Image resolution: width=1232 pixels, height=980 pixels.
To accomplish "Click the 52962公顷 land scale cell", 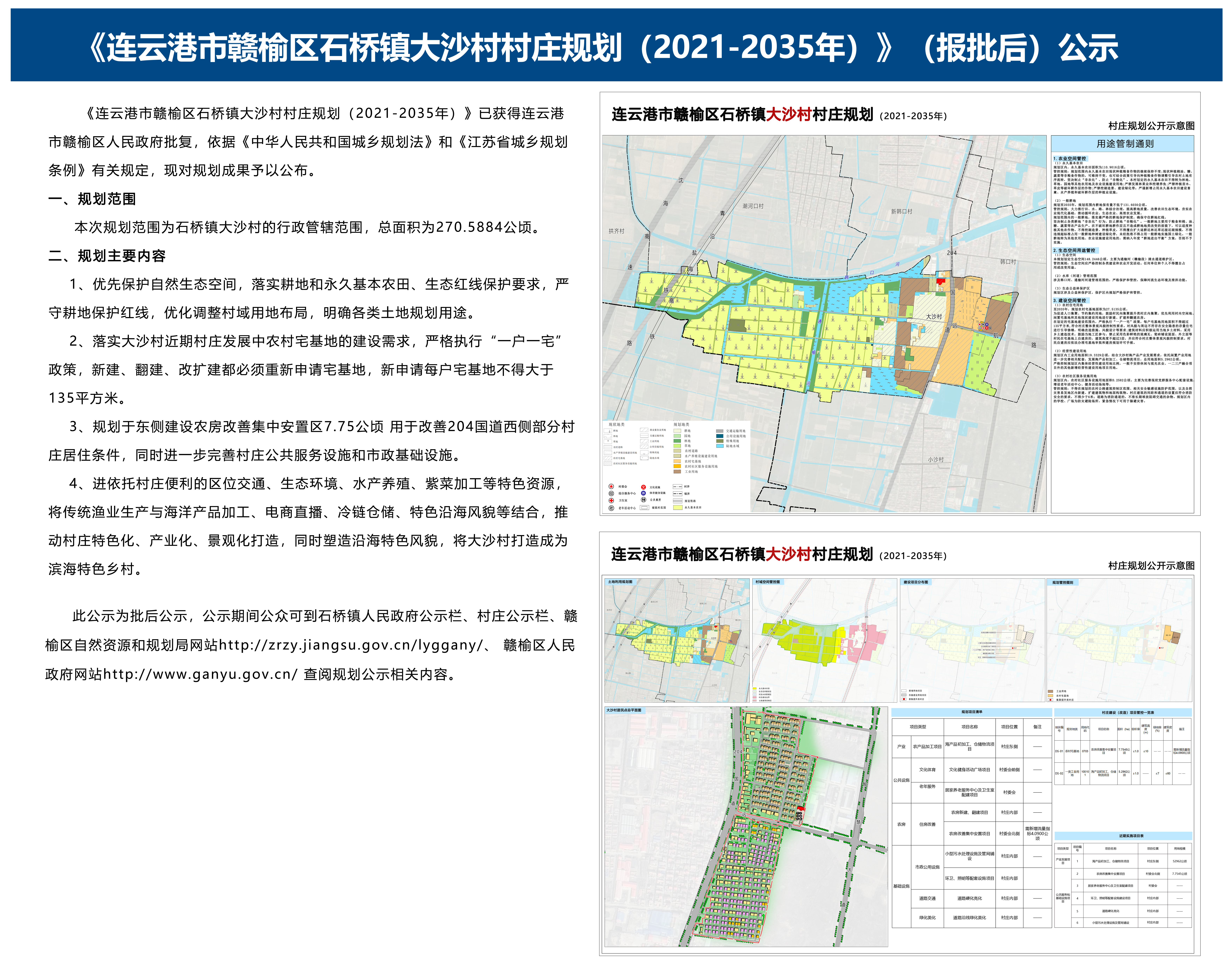I will coord(1179,861).
